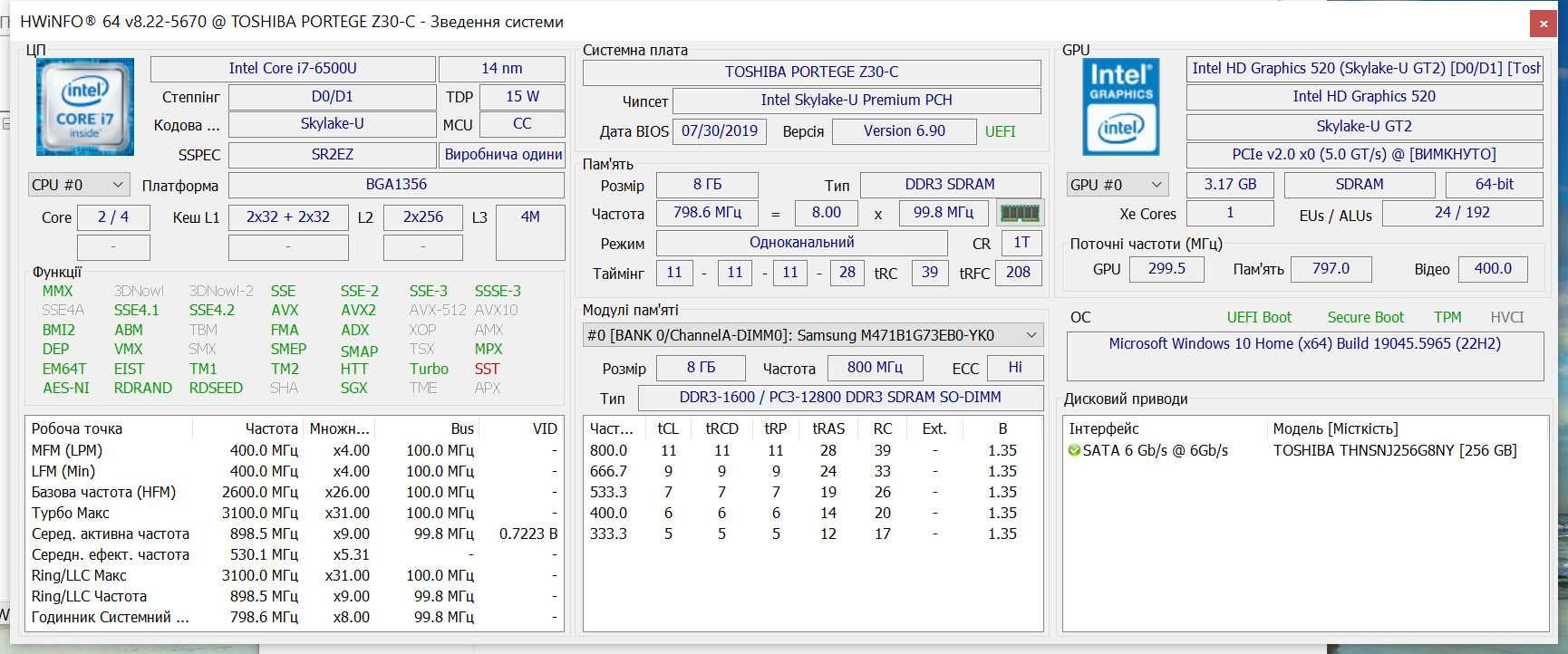Screen dimensions: 1568x654
Task: Click the Відео clock 400.0 value
Action: (1493, 269)
